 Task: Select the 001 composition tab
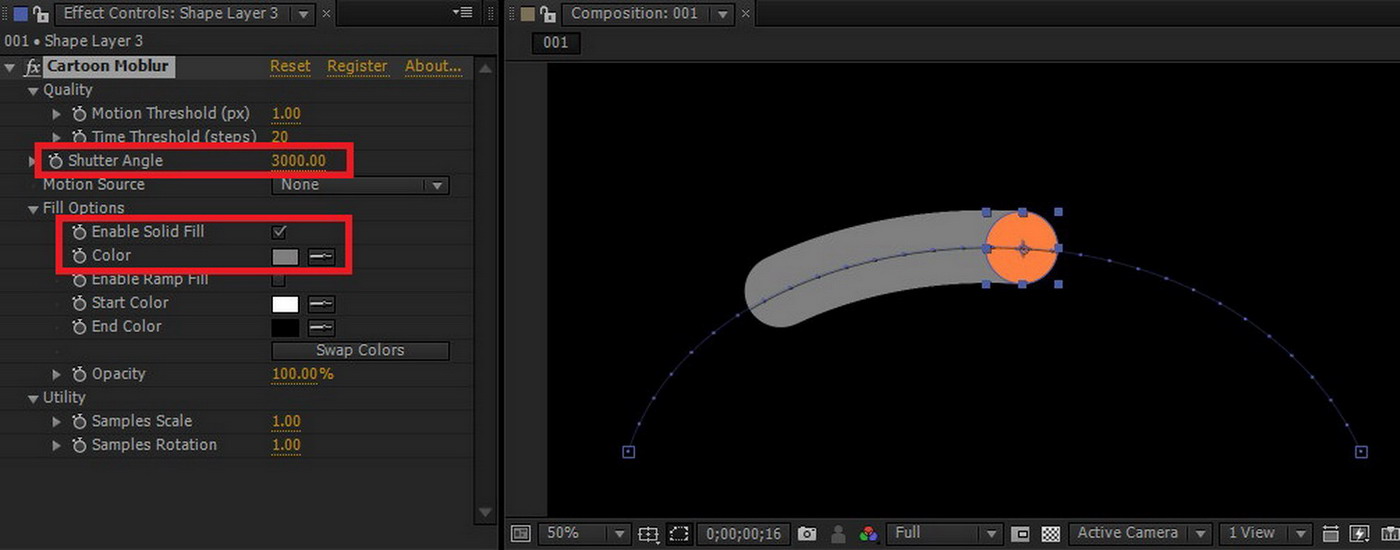(x=556, y=42)
